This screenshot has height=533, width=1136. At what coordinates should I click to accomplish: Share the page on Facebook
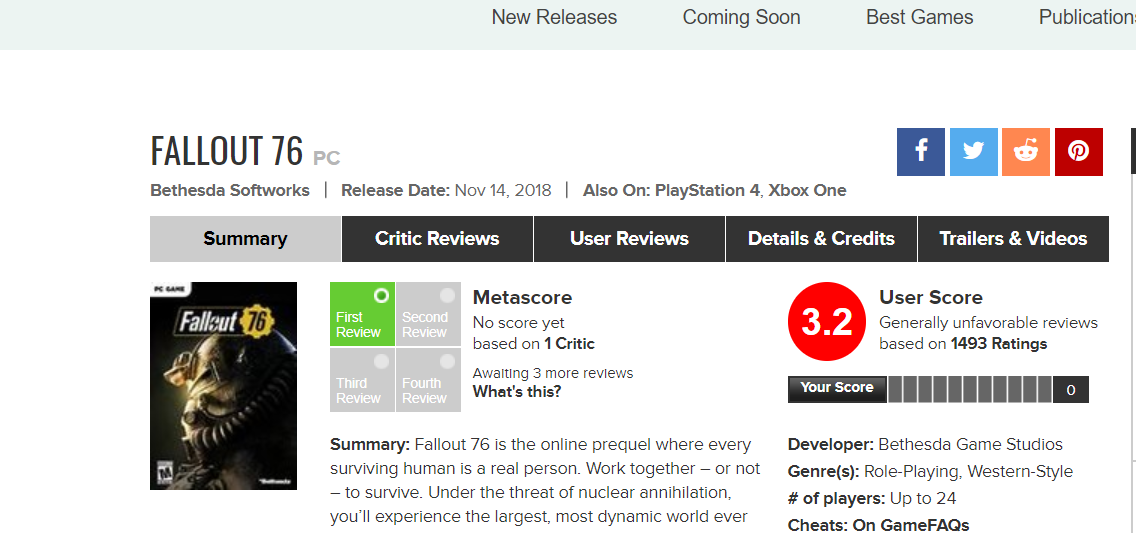(x=920, y=152)
